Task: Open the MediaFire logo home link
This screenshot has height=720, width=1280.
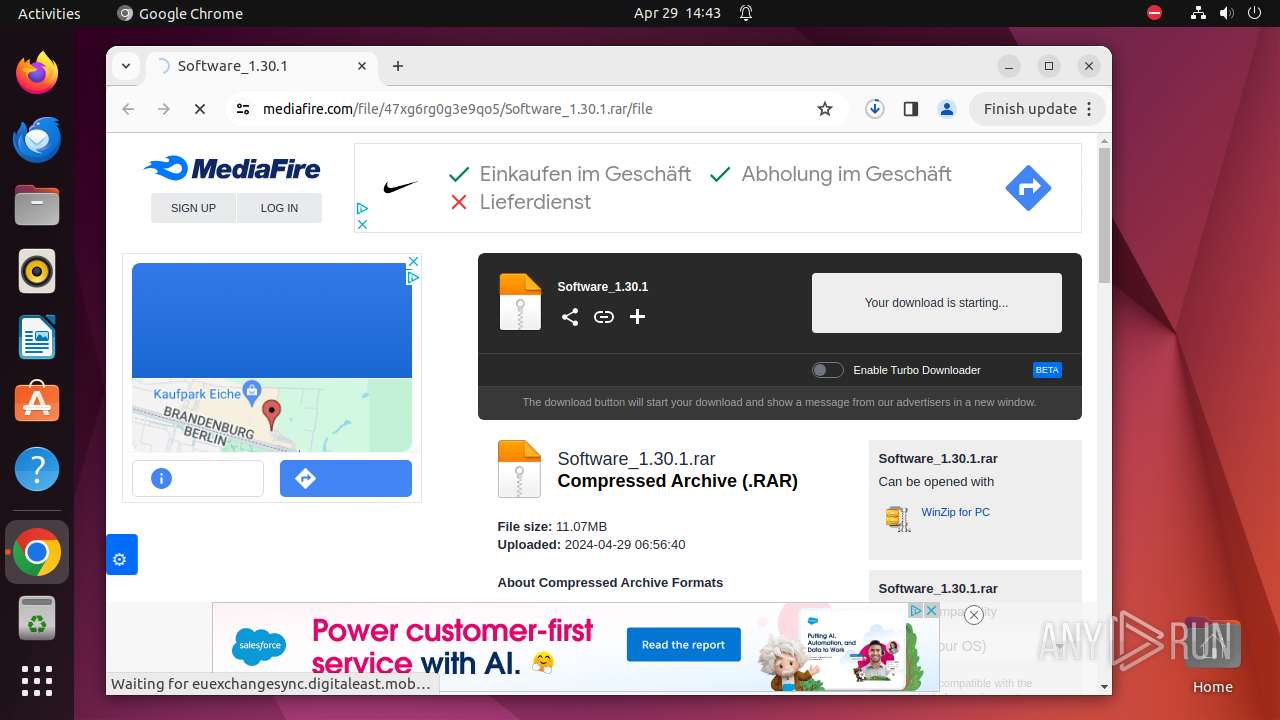Action: (x=232, y=168)
